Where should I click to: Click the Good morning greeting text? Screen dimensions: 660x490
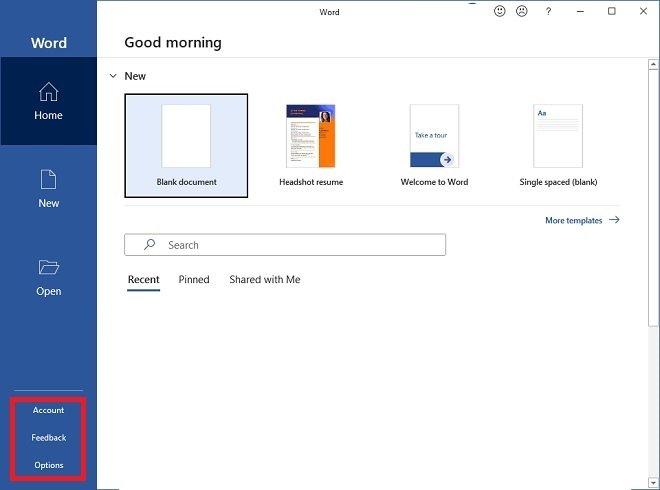point(173,43)
